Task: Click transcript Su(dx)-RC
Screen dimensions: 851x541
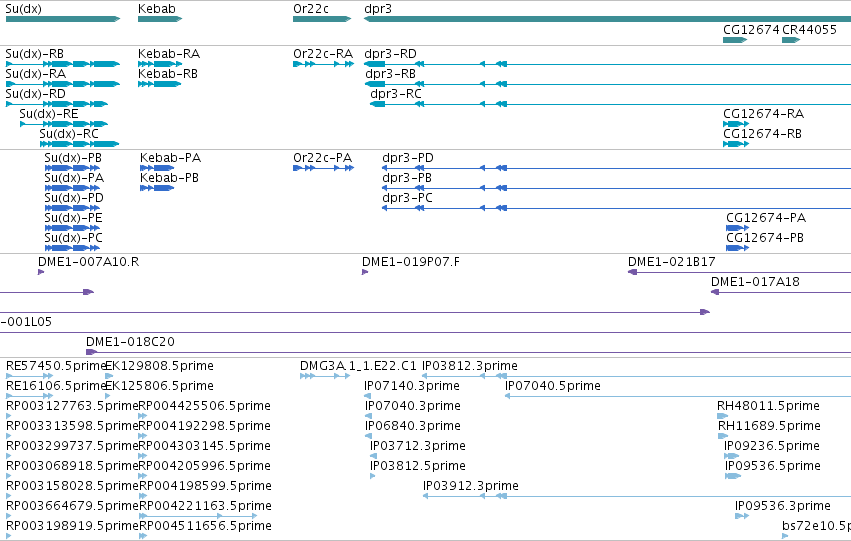Action: click(80, 144)
